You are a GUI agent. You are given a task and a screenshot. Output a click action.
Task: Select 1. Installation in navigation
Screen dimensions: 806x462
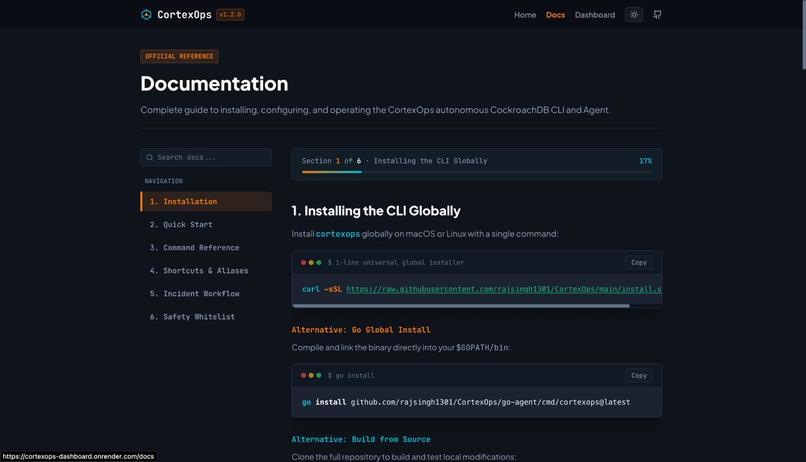(206, 201)
